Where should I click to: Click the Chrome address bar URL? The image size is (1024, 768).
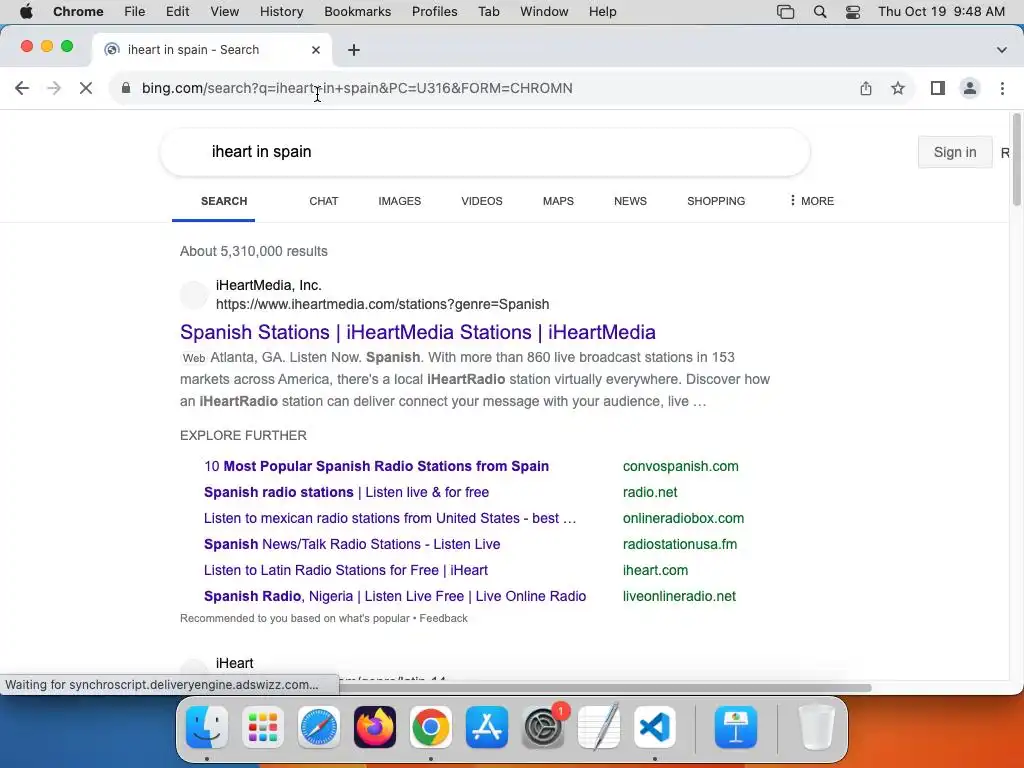[357, 88]
